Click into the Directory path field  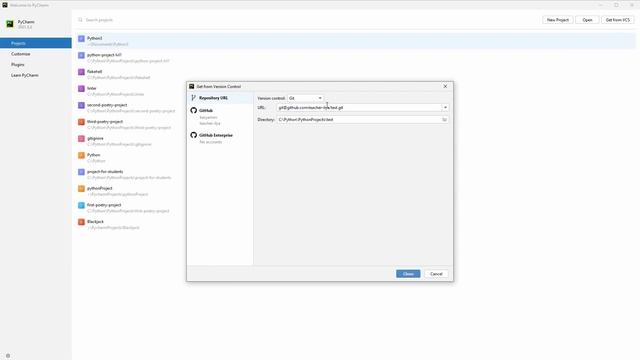(x=359, y=120)
